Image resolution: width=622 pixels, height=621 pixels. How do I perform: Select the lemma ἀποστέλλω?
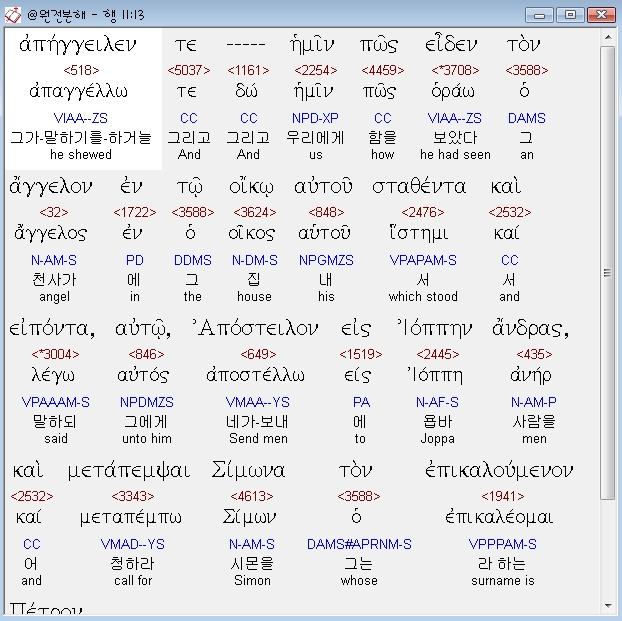(255, 375)
